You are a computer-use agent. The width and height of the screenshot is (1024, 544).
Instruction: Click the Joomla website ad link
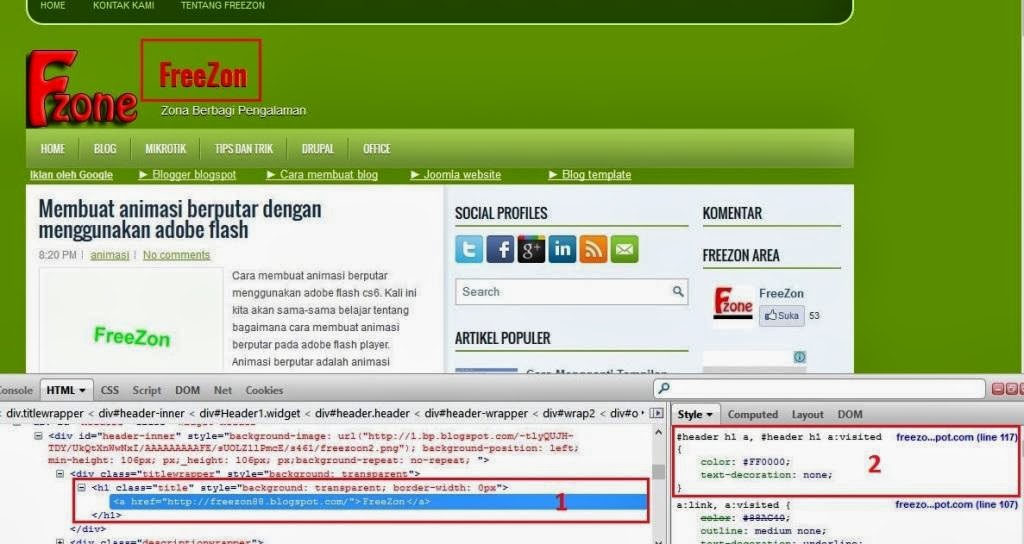click(x=456, y=174)
